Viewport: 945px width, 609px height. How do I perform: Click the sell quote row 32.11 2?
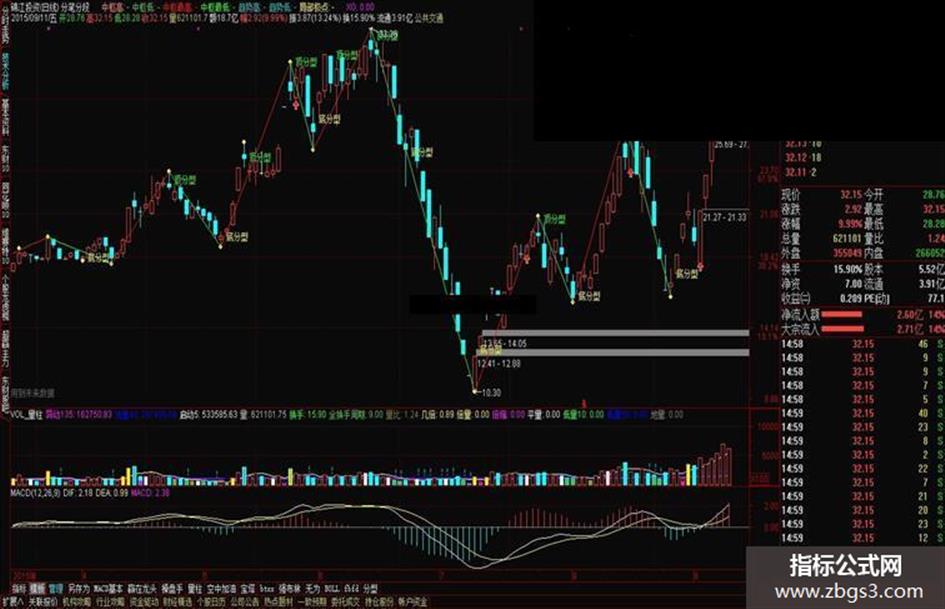tap(801, 172)
